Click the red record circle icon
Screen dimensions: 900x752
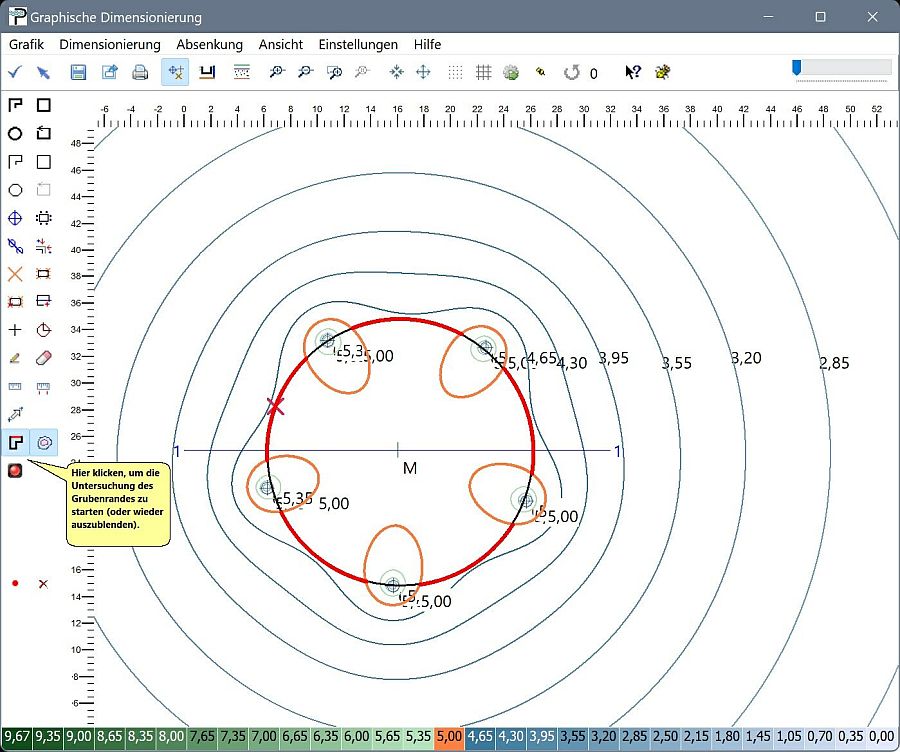(15, 470)
